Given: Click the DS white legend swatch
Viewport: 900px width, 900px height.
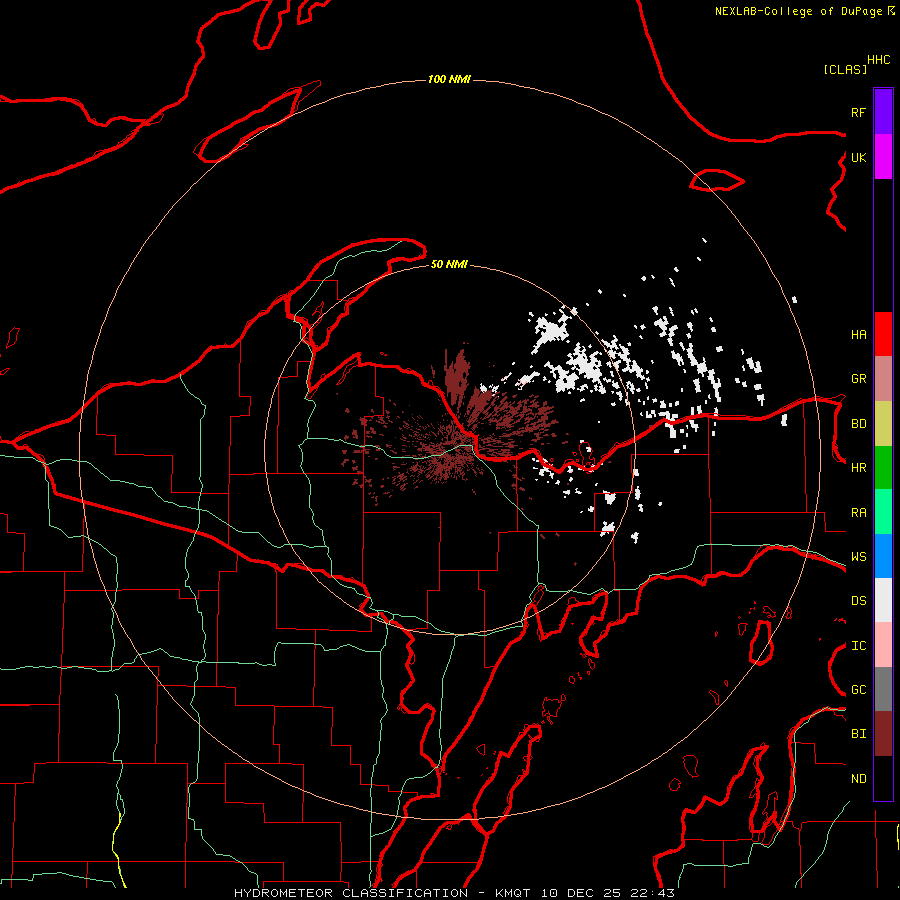Looking at the screenshot, I should coord(883,600).
